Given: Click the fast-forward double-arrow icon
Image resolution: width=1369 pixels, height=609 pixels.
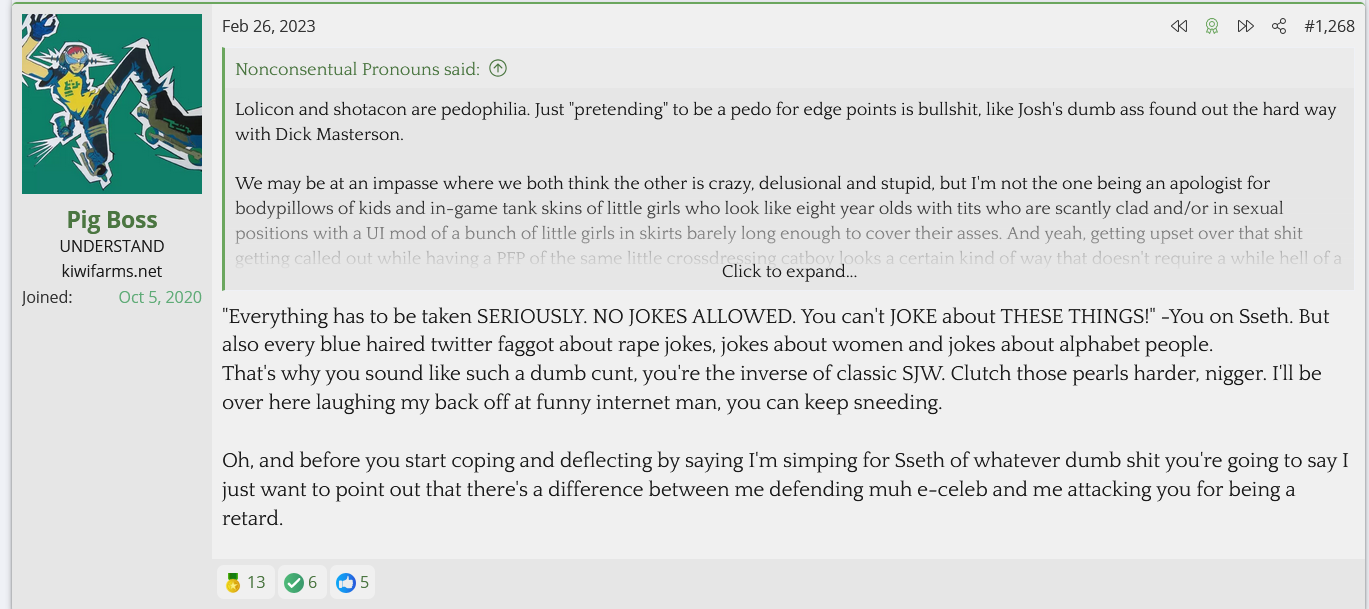Looking at the screenshot, I should click(1245, 27).
